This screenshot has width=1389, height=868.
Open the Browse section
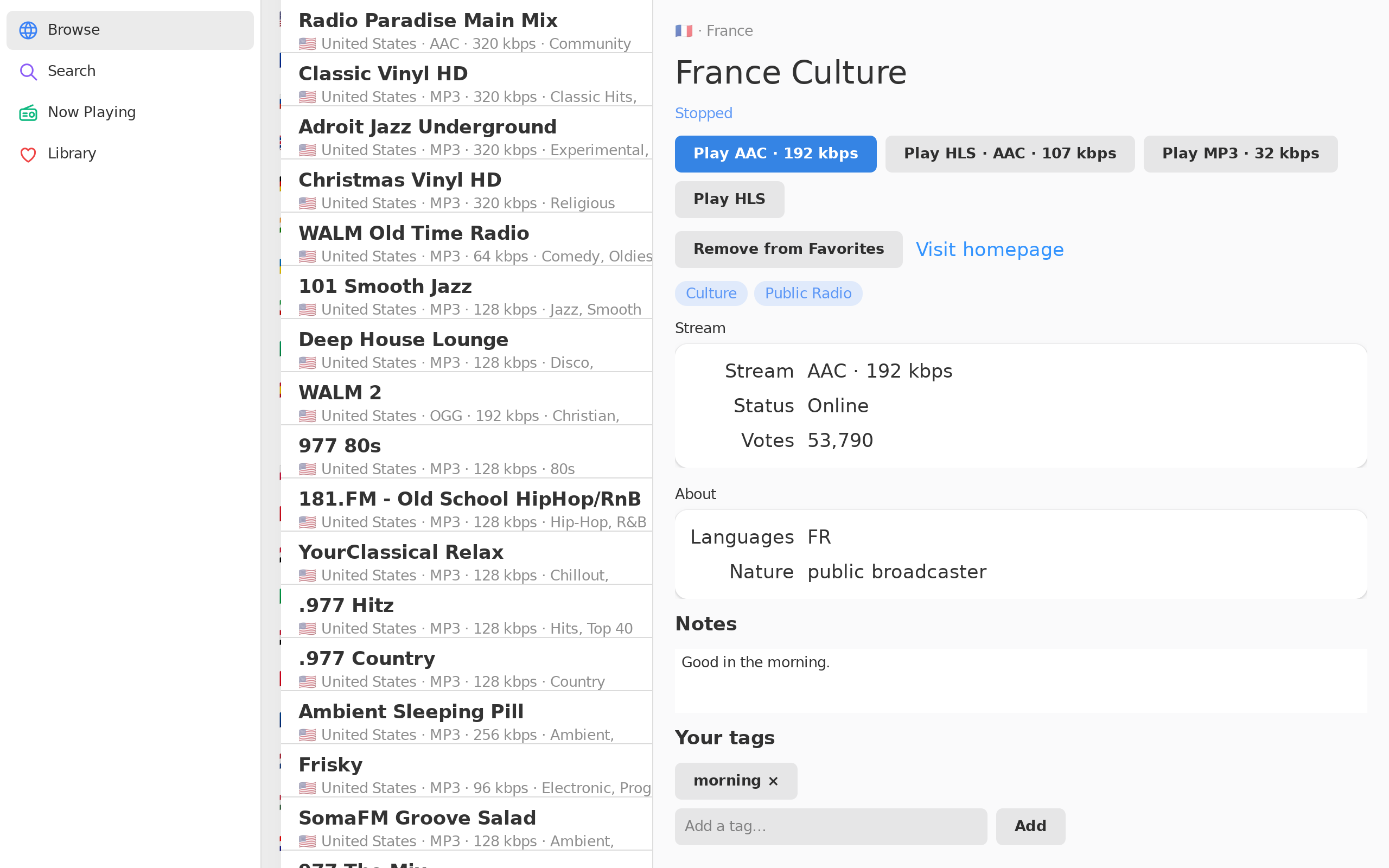(x=130, y=30)
